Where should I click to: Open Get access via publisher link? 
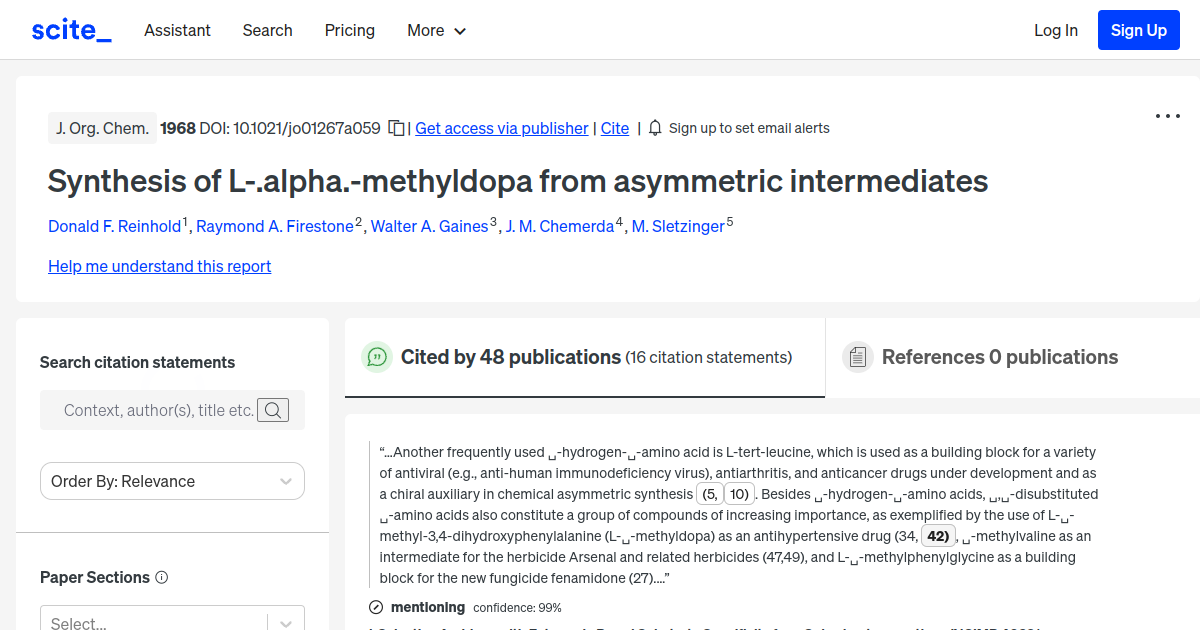[x=501, y=128]
